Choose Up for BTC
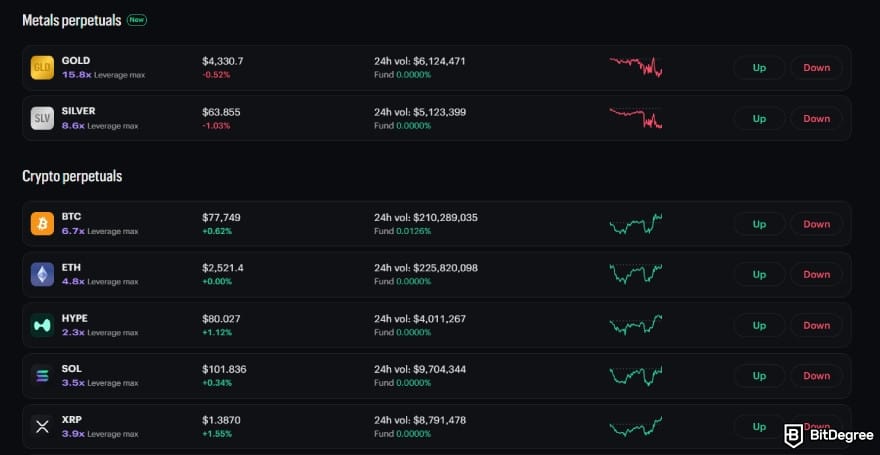 [759, 224]
